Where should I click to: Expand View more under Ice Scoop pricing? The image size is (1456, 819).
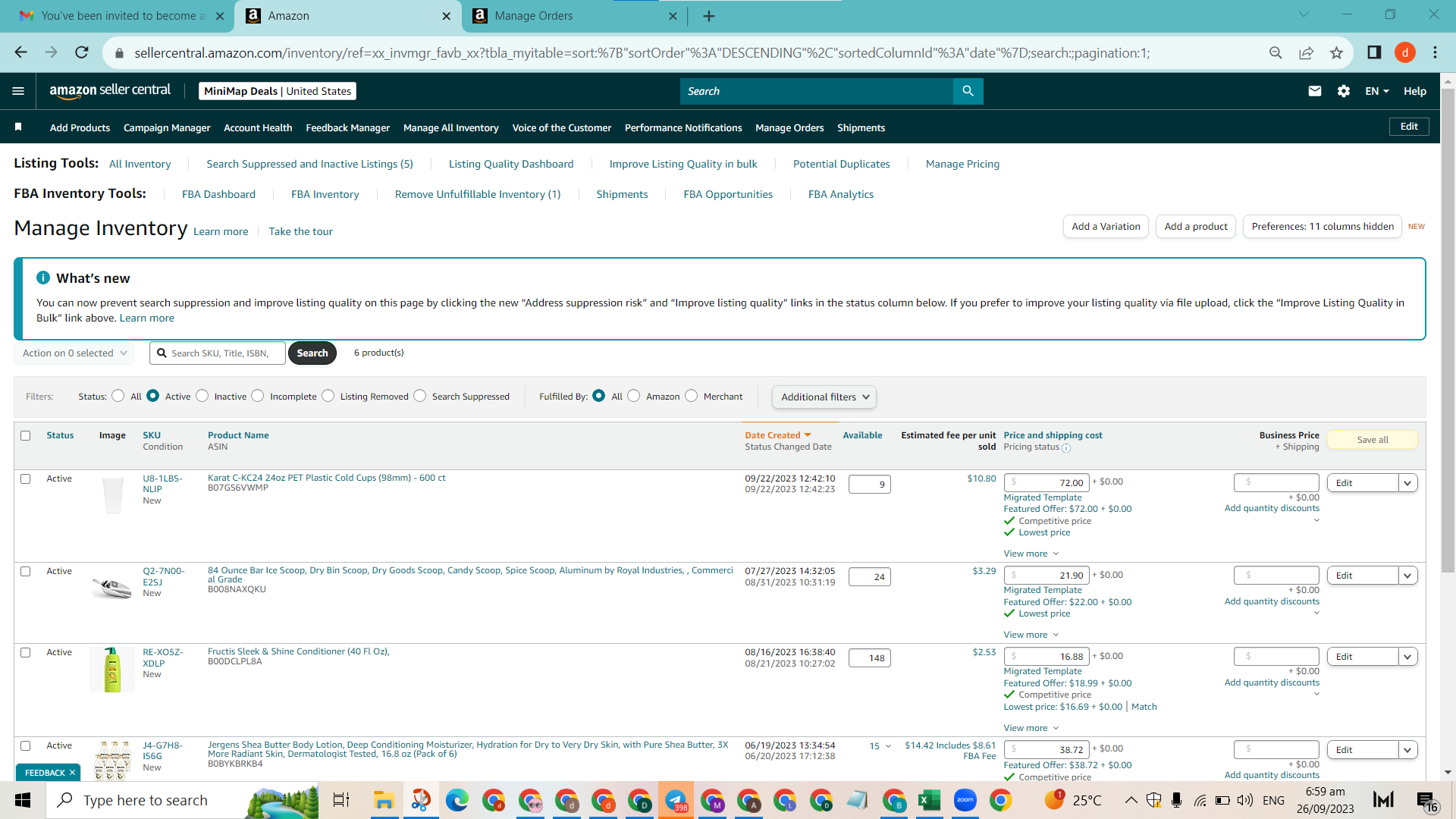[x=1031, y=635]
